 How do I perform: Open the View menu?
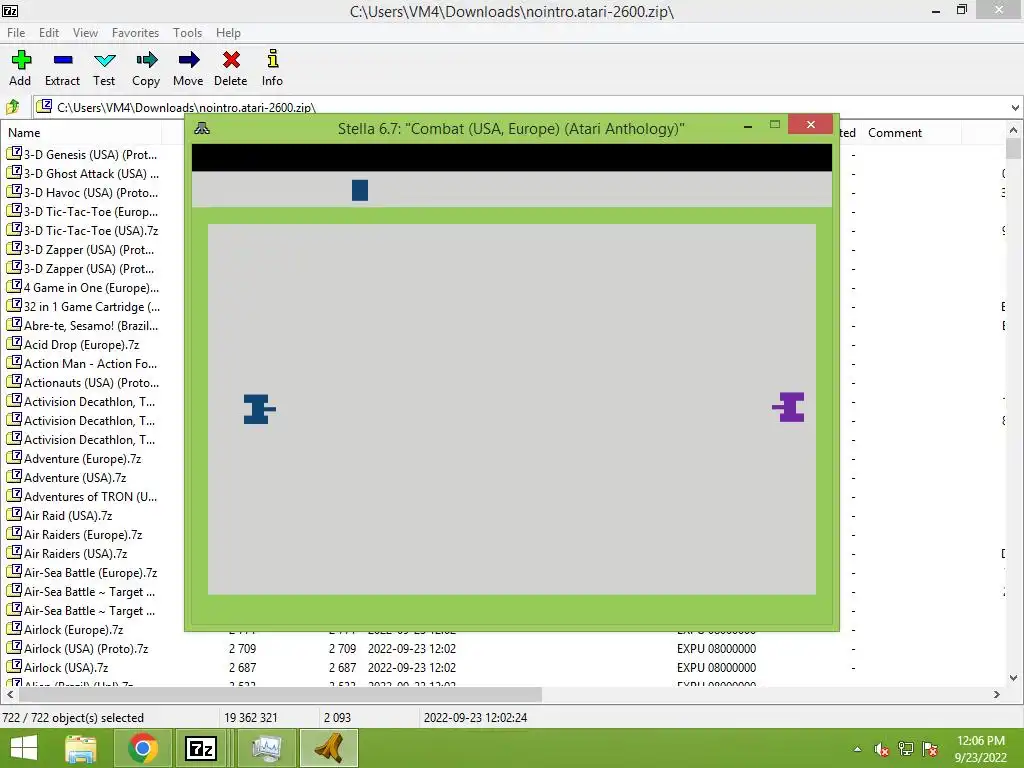coord(86,33)
